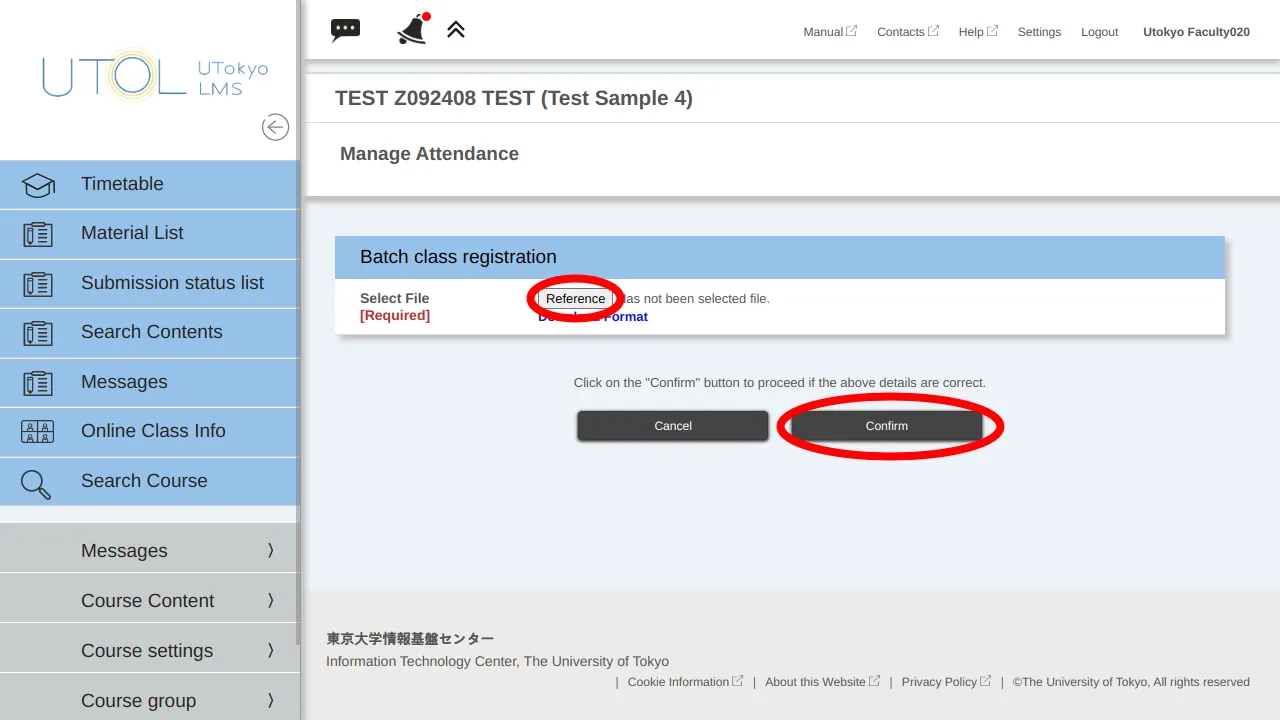Image resolution: width=1280 pixels, height=720 pixels.
Task: Click the Timetable graduation cap icon
Action: click(38, 185)
